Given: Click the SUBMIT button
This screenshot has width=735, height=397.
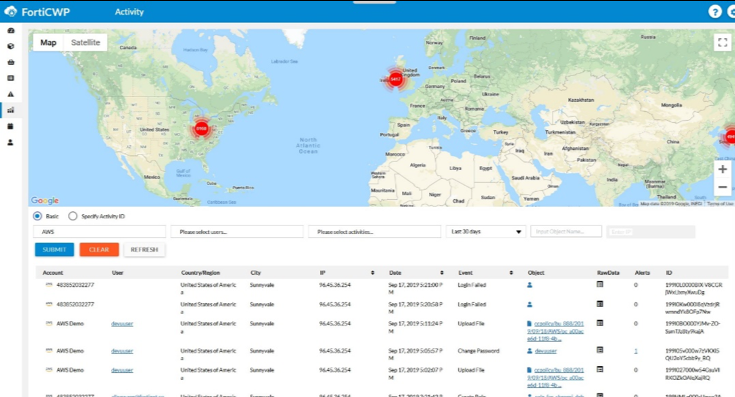Looking at the screenshot, I should click(x=54, y=250).
